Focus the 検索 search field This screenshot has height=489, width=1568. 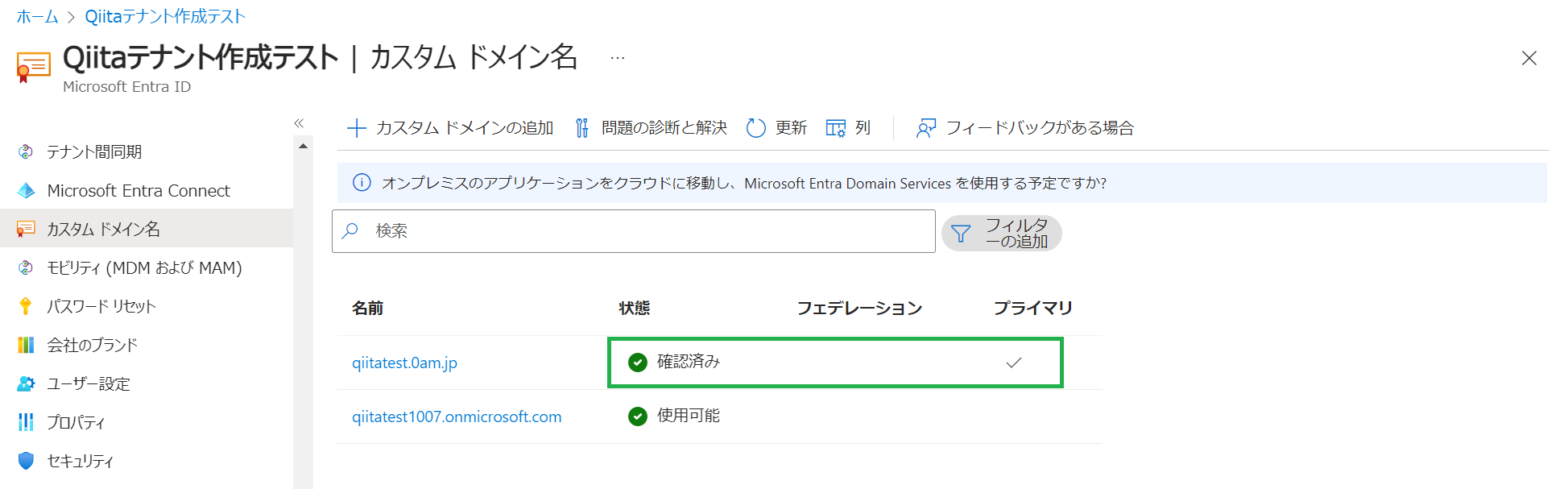[x=634, y=231]
